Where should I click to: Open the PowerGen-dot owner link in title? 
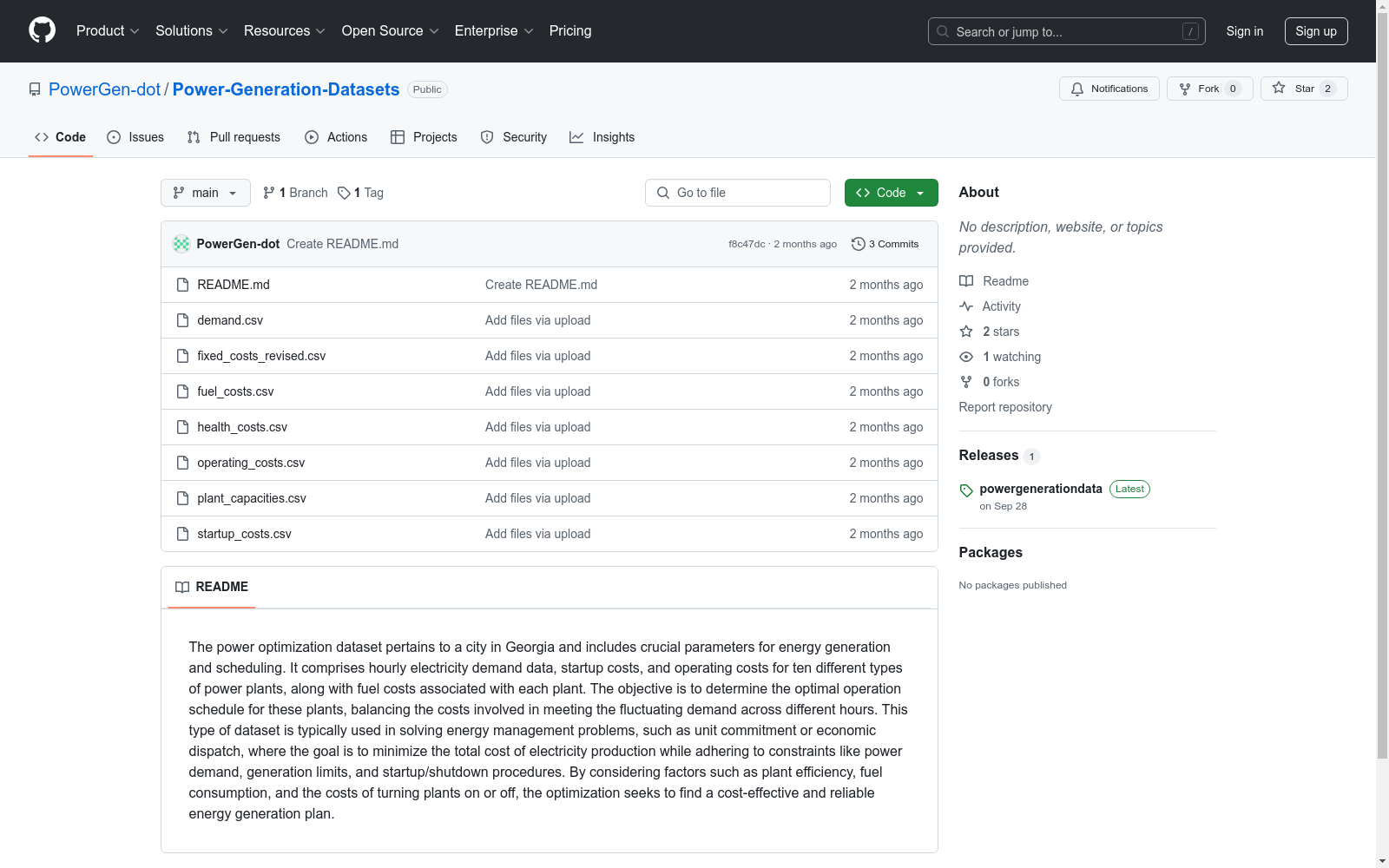pos(104,89)
